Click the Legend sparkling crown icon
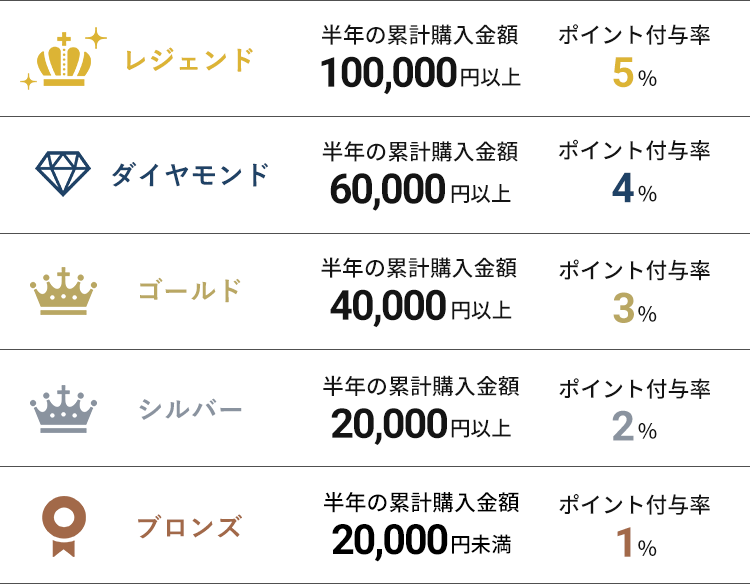 [x=64, y=60]
